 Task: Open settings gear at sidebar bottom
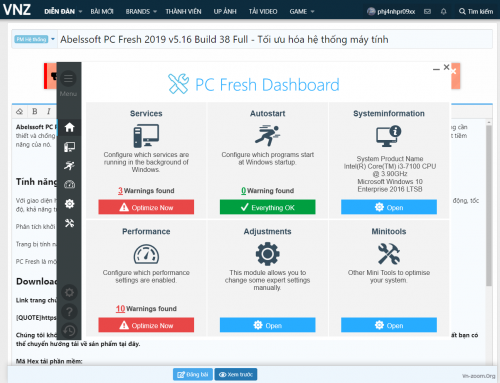(x=69, y=292)
